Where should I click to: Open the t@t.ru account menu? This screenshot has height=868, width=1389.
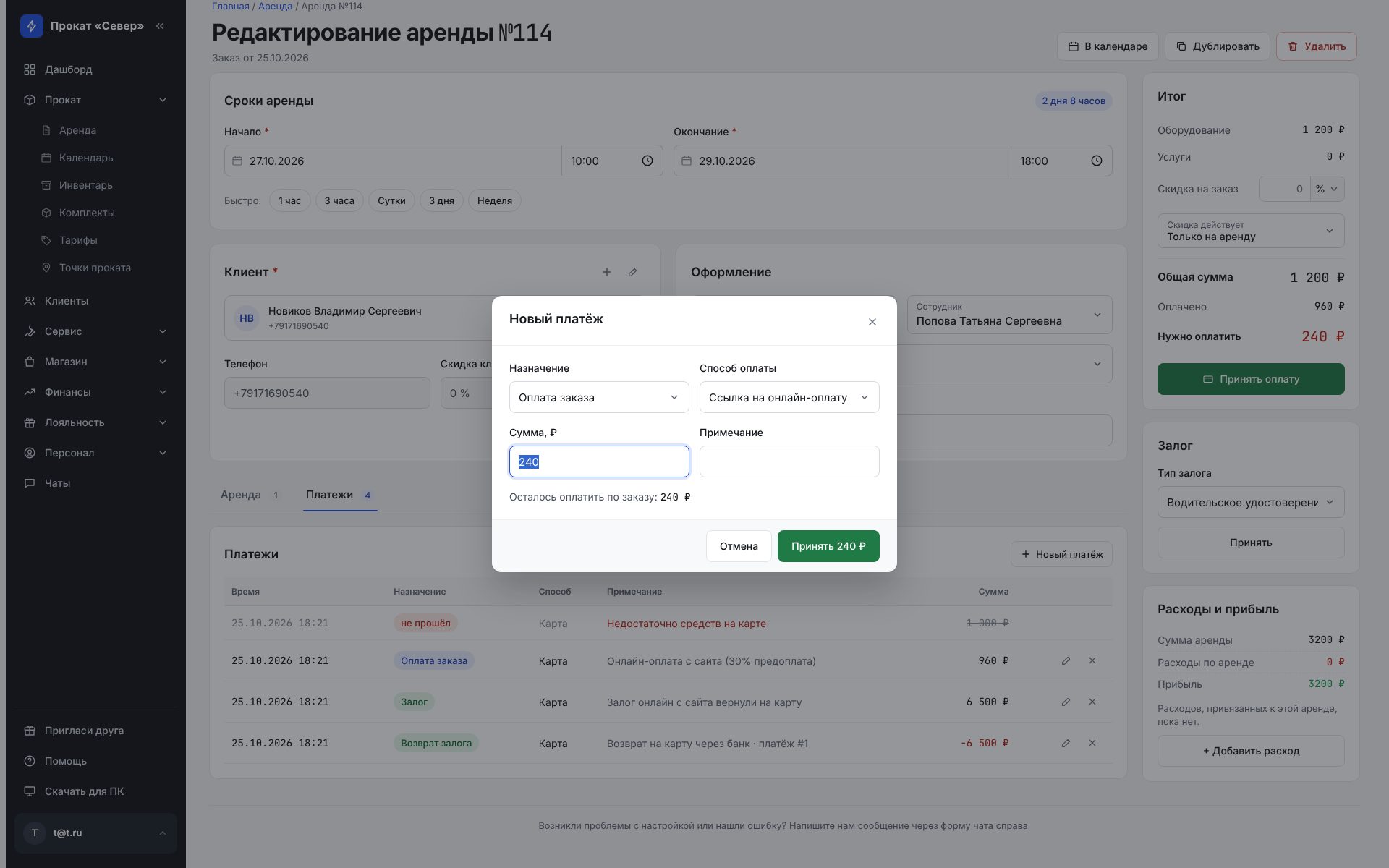click(x=95, y=833)
